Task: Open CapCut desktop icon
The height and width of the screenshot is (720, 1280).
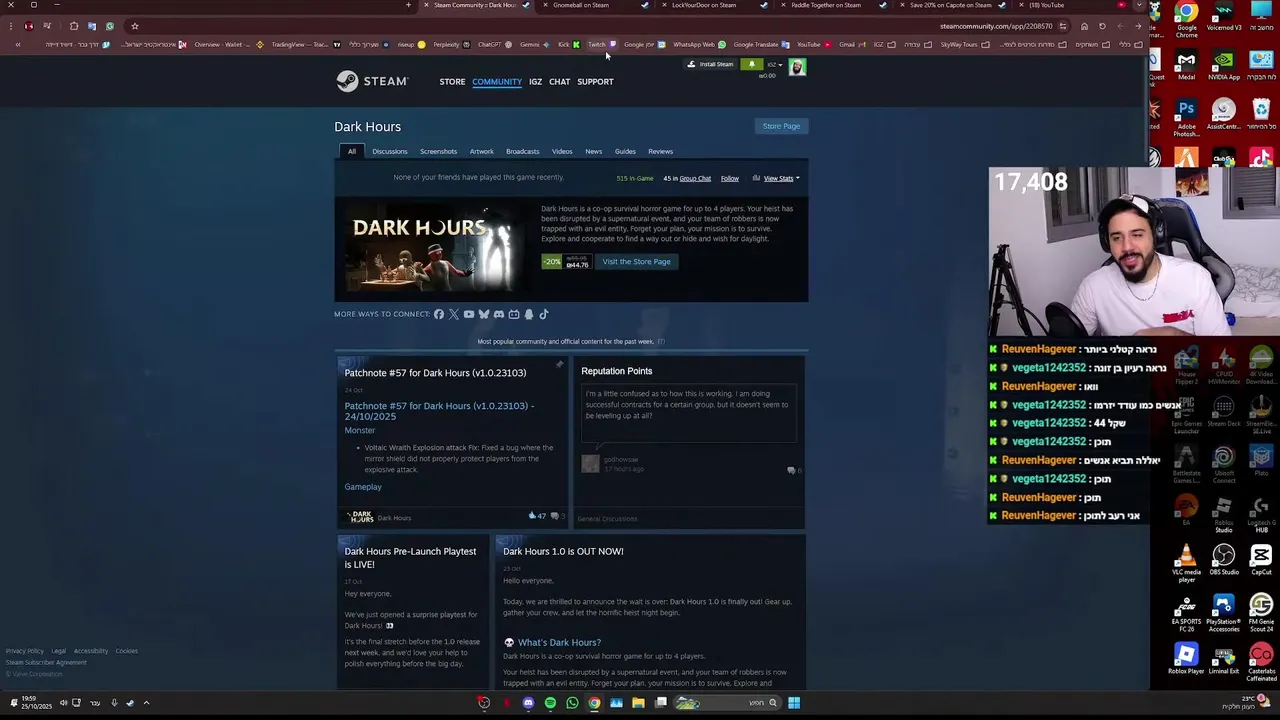Action: point(1261,560)
